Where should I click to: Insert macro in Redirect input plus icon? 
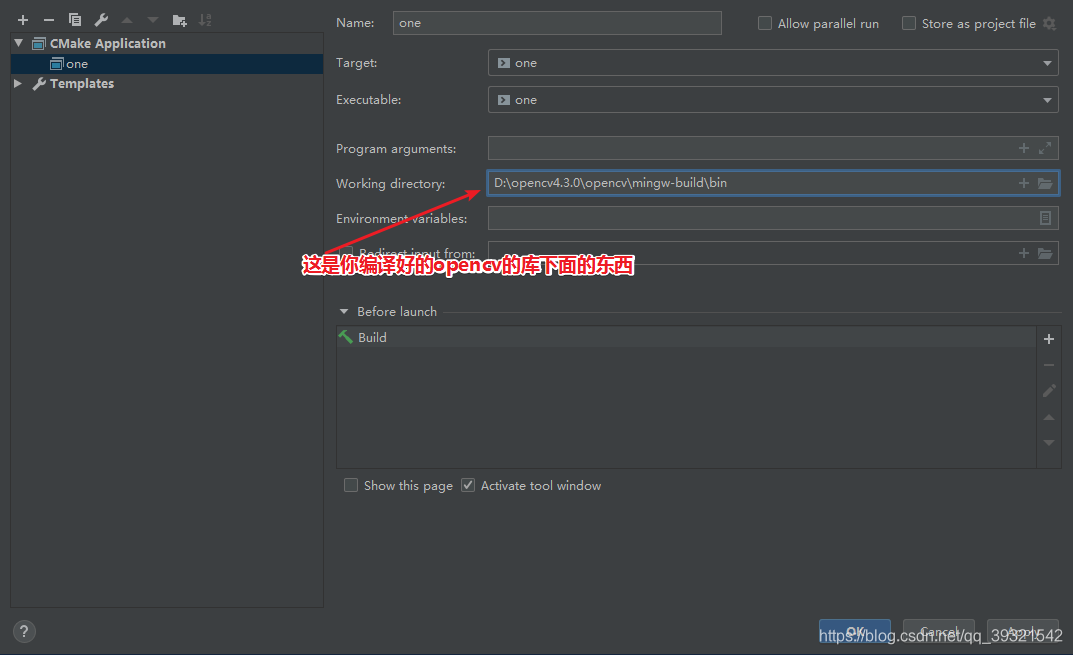click(x=1024, y=253)
